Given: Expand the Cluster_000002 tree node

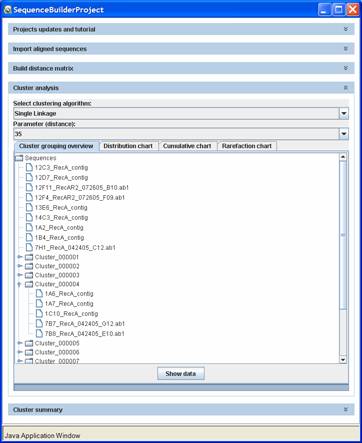Looking at the screenshot, I should coord(20,266).
